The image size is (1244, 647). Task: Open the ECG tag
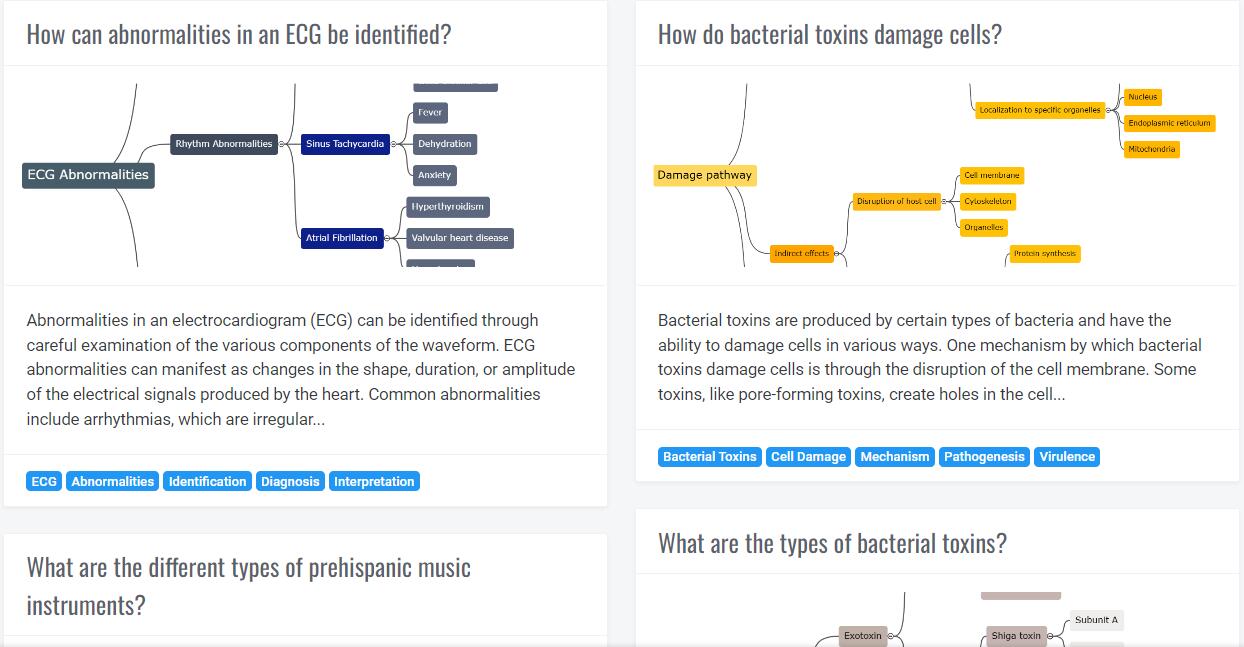click(x=44, y=481)
